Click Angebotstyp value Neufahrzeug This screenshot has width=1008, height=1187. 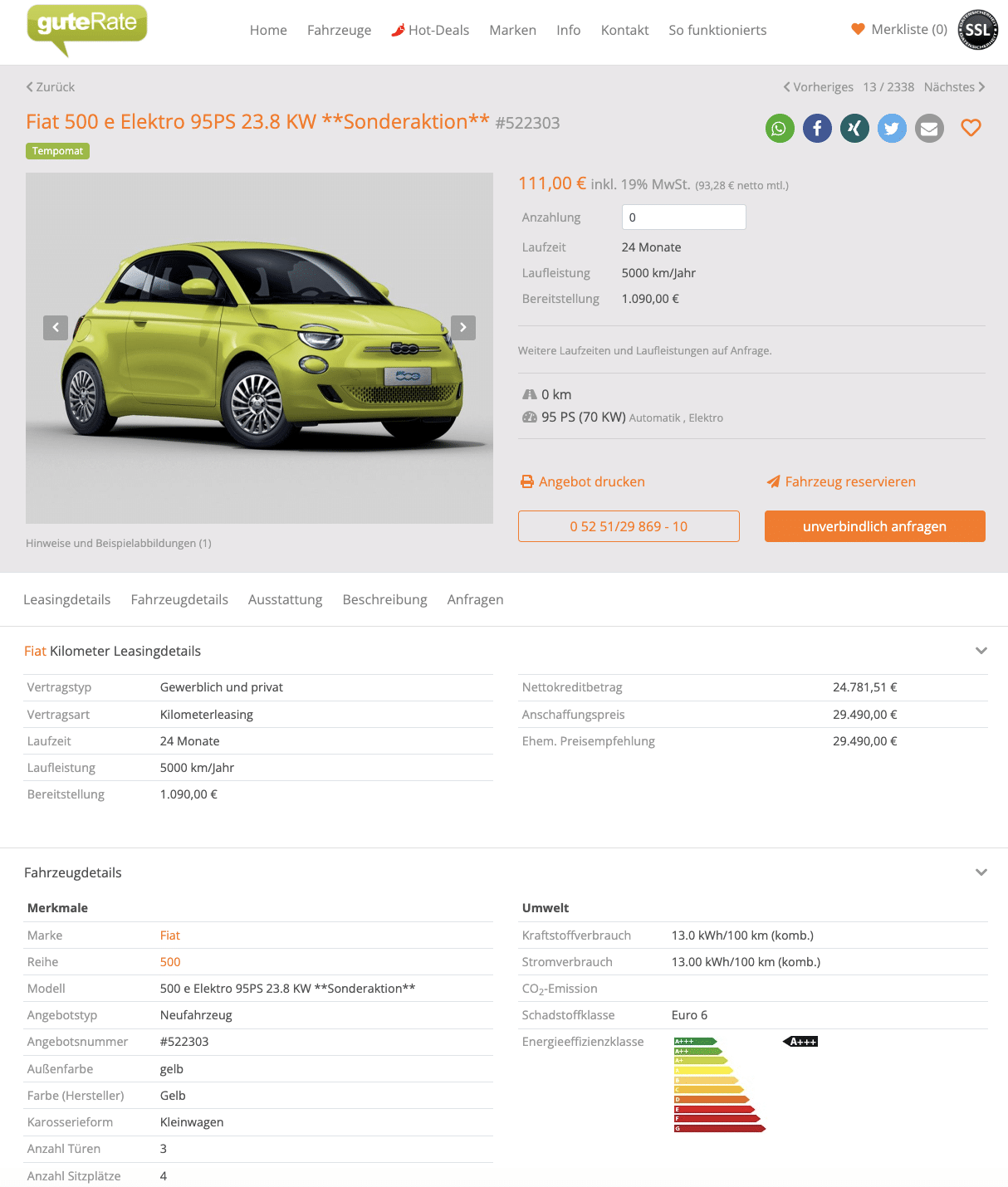pyautogui.click(x=196, y=1015)
